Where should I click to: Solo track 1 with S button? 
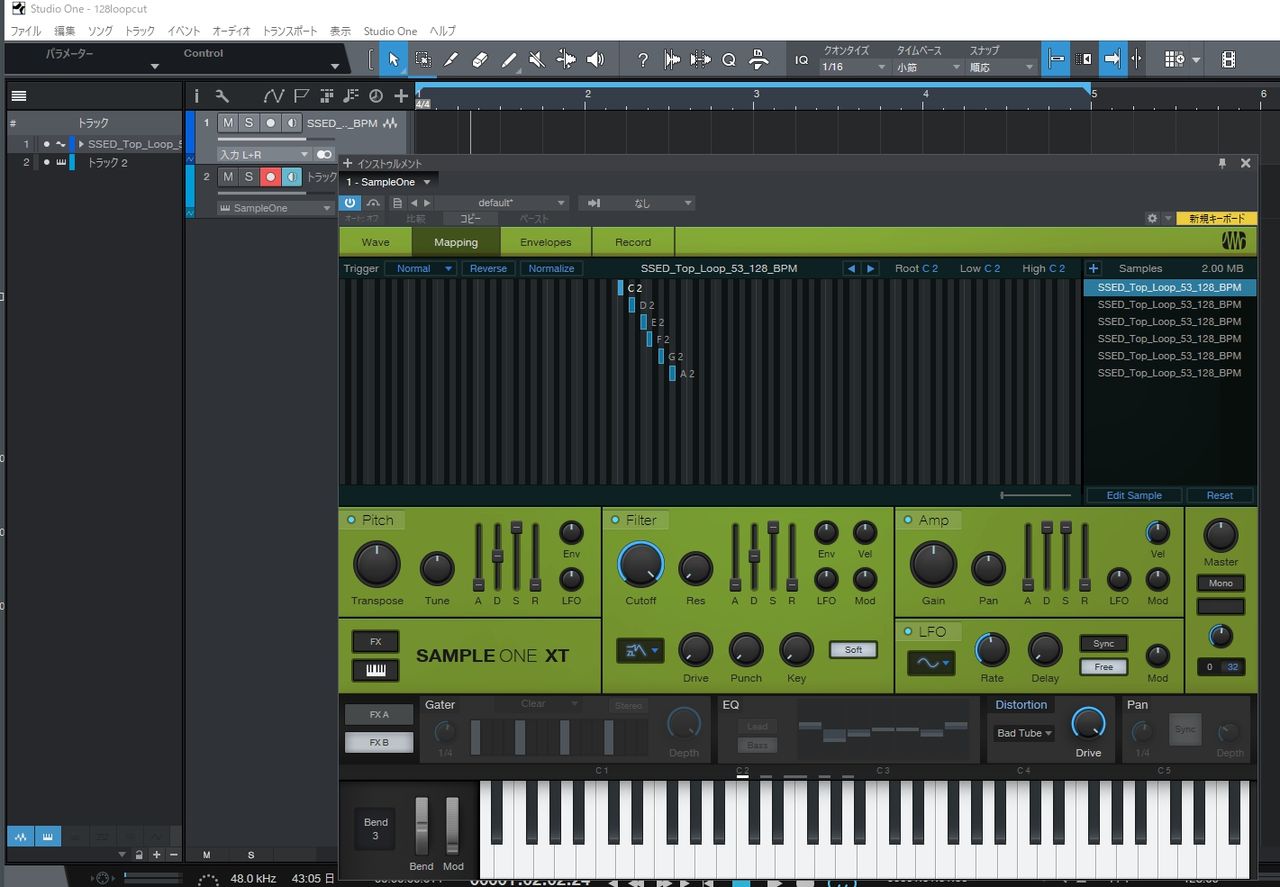[249, 123]
